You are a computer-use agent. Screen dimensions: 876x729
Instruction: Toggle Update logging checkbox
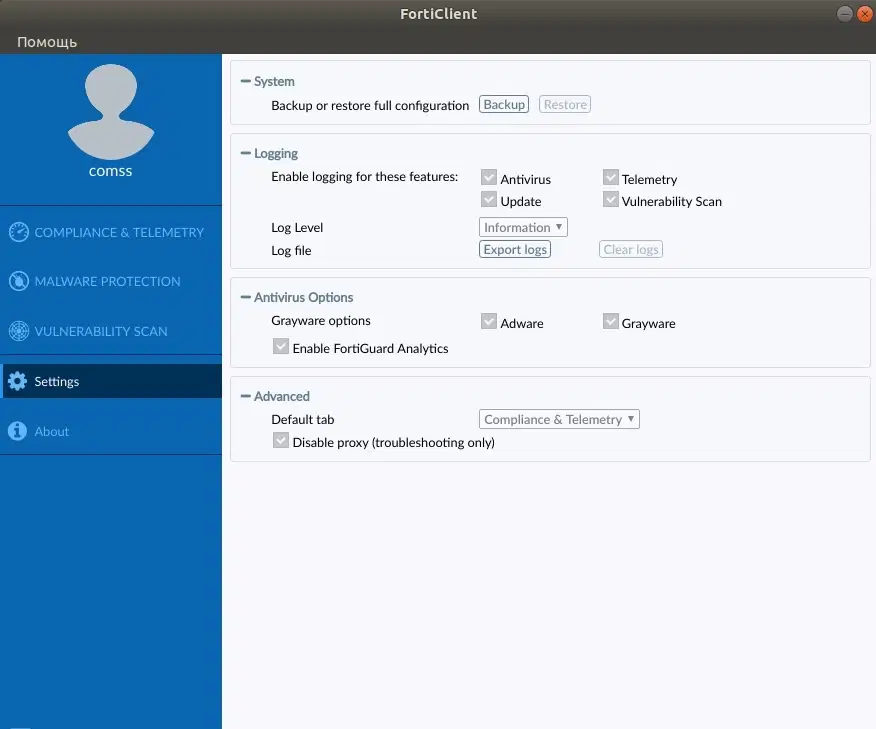tap(489, 199)
